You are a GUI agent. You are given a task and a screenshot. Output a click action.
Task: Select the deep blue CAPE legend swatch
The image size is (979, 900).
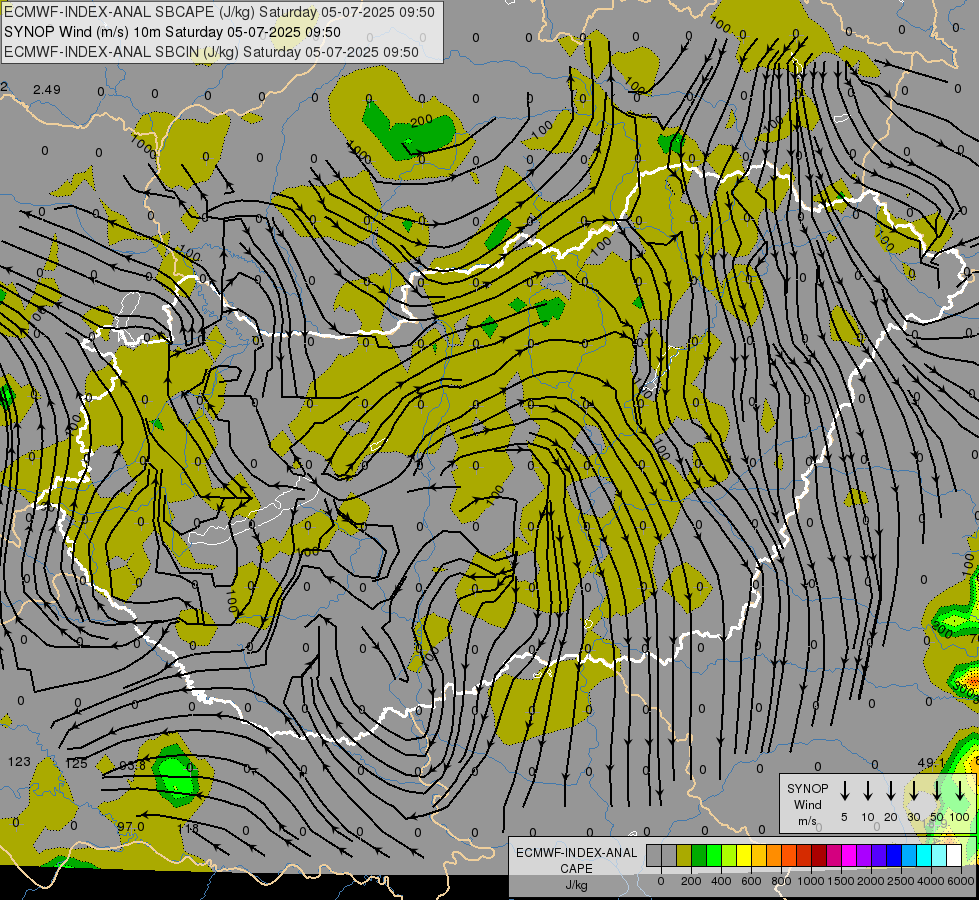[894, 855]
